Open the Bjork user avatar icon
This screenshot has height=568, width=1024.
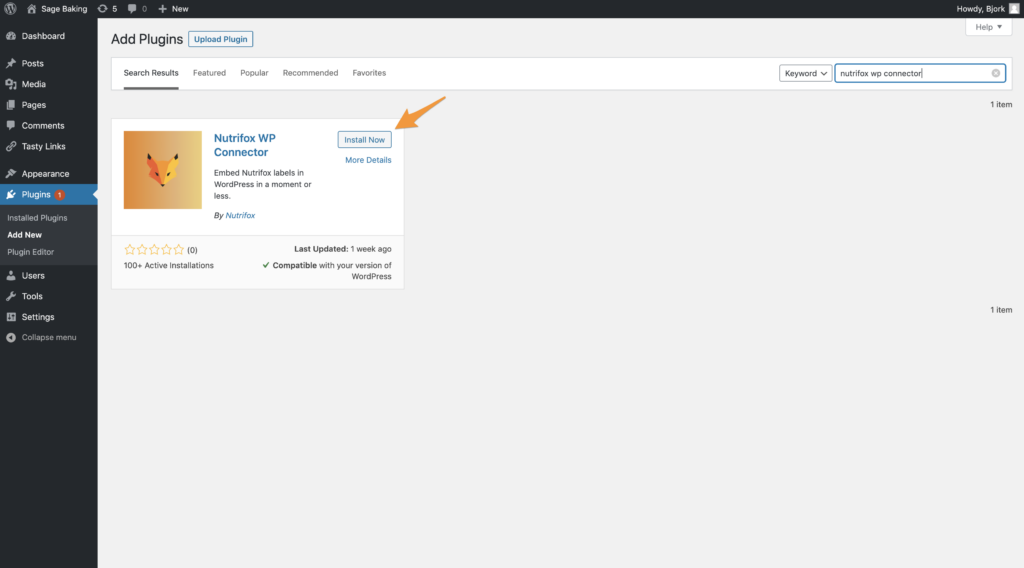(x=1014, y=8)
